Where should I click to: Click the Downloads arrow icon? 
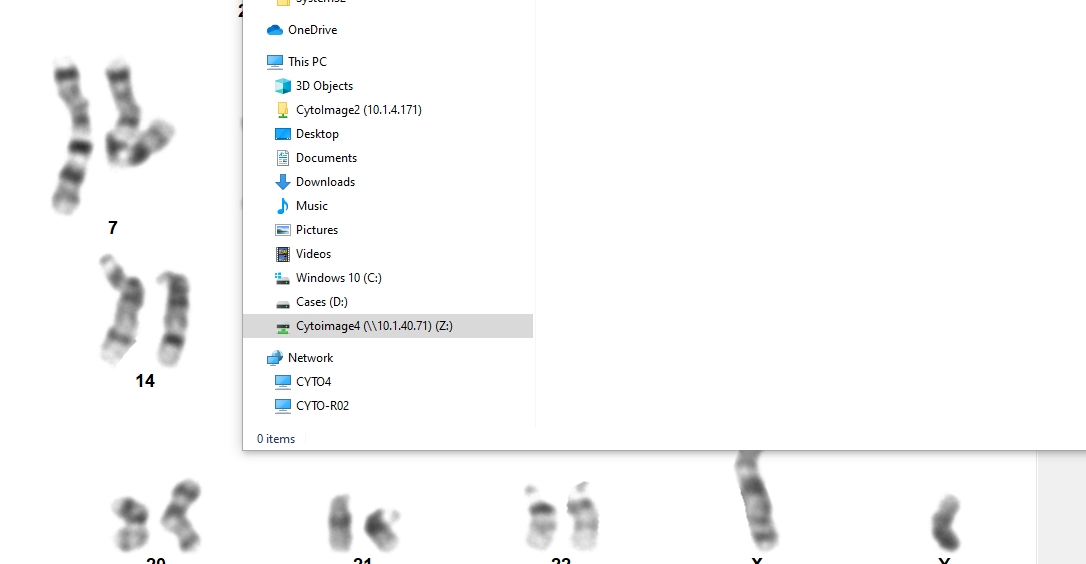(x=283, y=182)
